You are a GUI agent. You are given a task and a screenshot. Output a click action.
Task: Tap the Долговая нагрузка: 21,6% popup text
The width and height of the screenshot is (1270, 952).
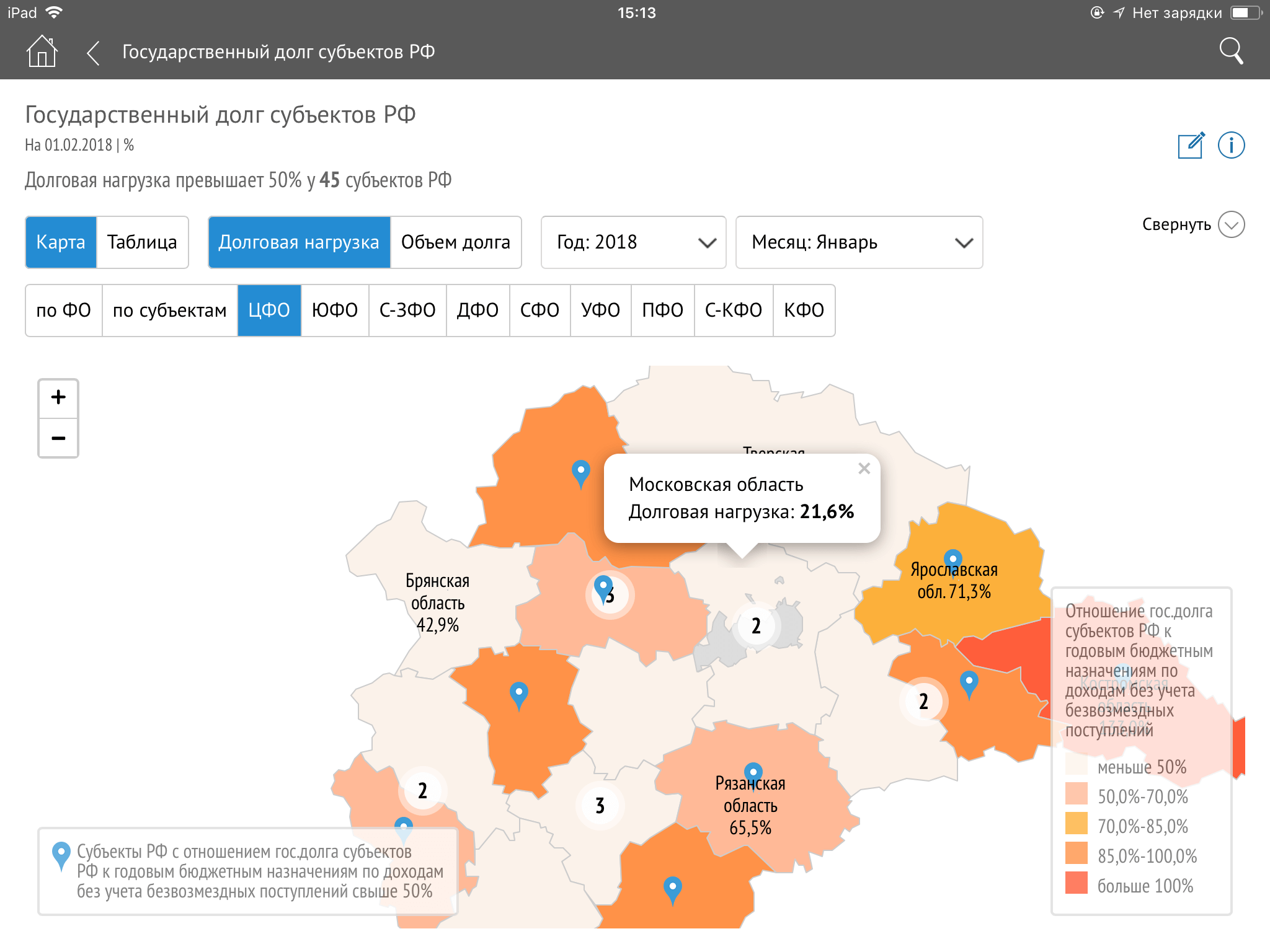point(741,512)
